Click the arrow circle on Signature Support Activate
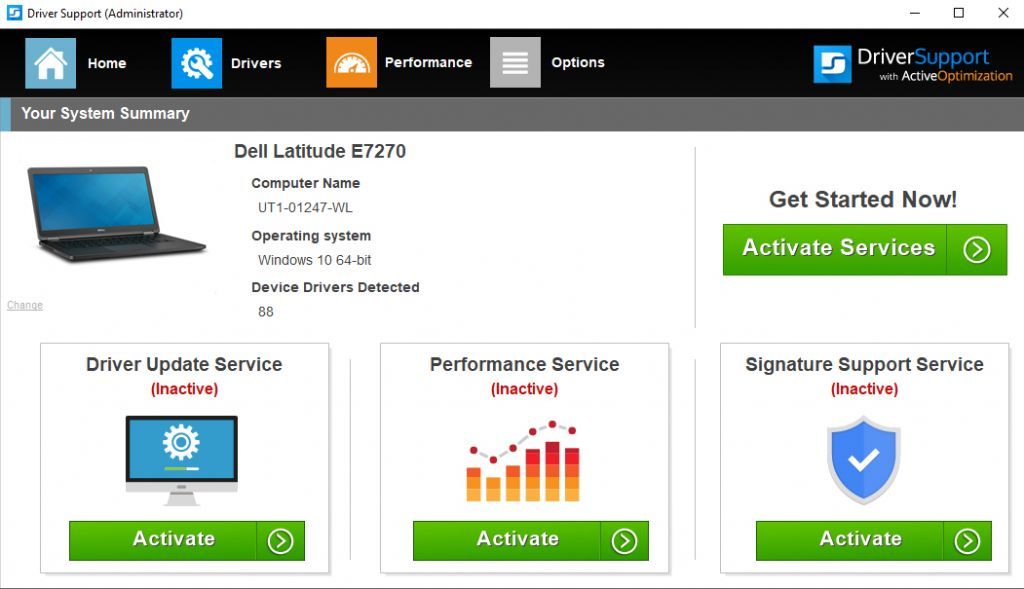The image size is (1024, 589). click(967, 541)
